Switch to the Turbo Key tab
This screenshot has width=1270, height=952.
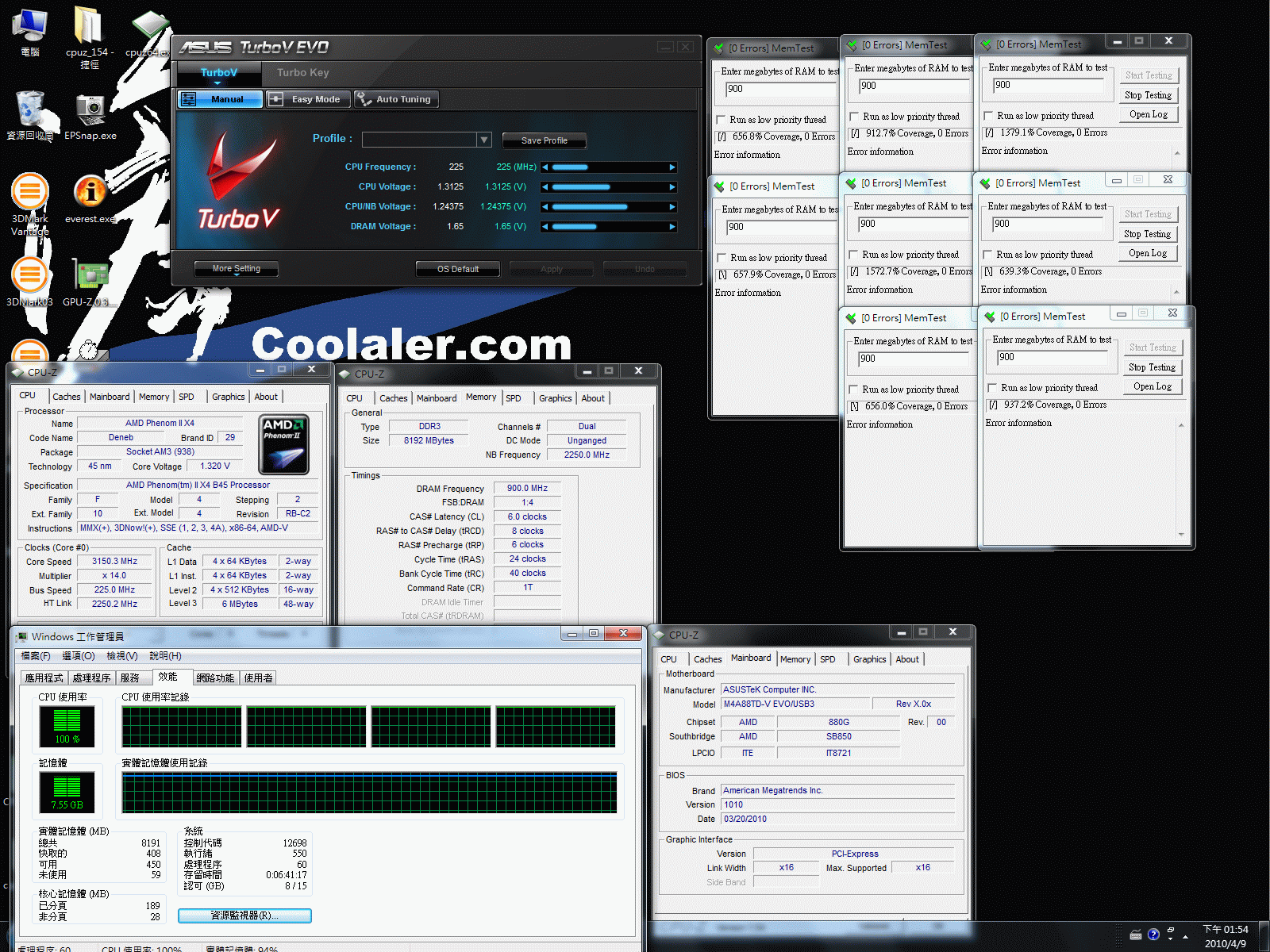tap(302, 72)
